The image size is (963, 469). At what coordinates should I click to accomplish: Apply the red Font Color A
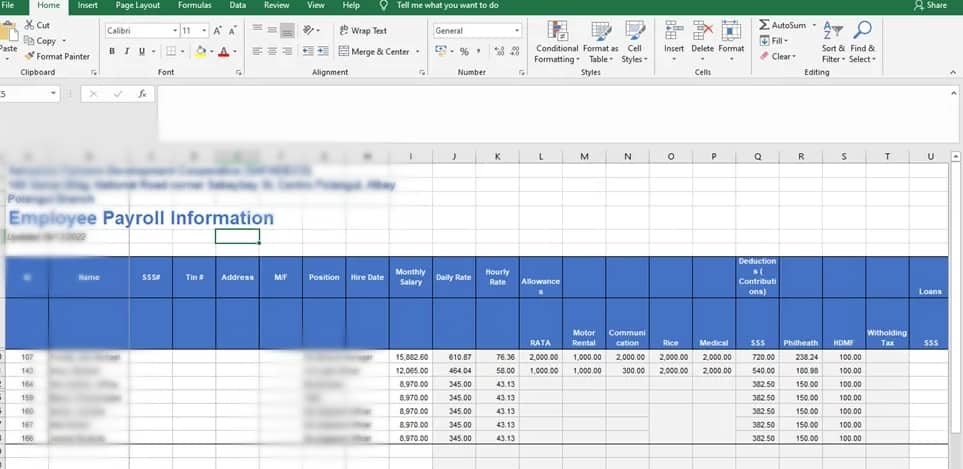pos(223,52)
